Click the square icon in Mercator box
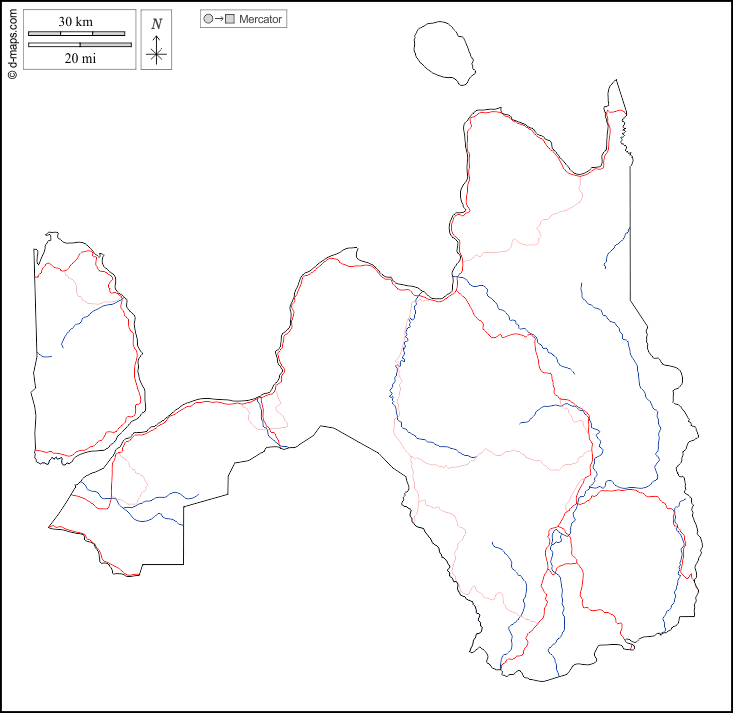Viewport: 733px width, 713px height. (230, 19)
